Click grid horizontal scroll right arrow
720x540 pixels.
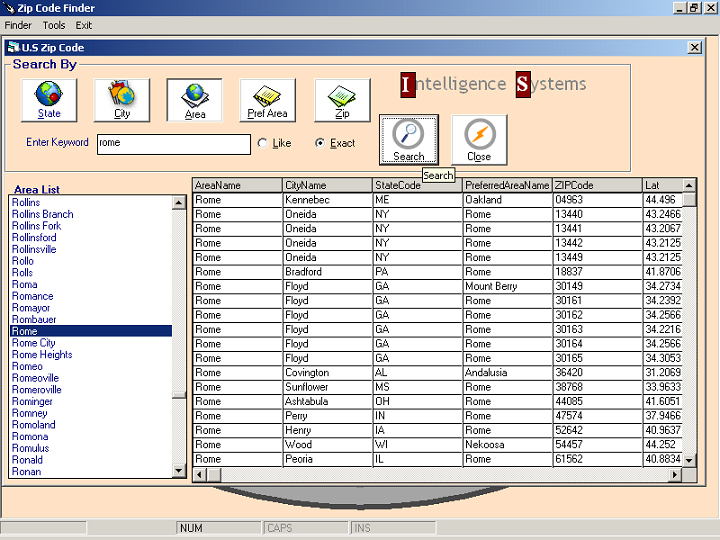click(675, 474)
